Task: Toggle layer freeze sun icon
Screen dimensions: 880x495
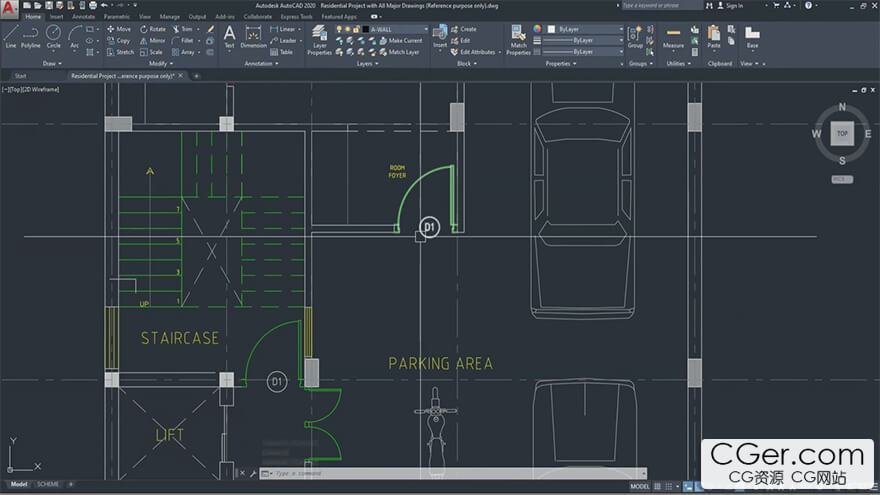Action: pos(348,29)
